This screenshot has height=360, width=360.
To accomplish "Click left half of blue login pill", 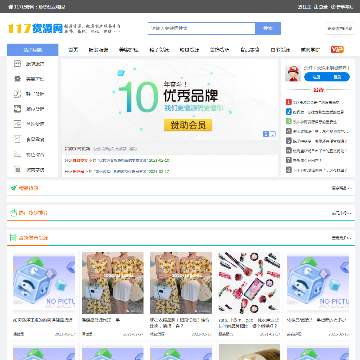I will [x=316, y=77].
